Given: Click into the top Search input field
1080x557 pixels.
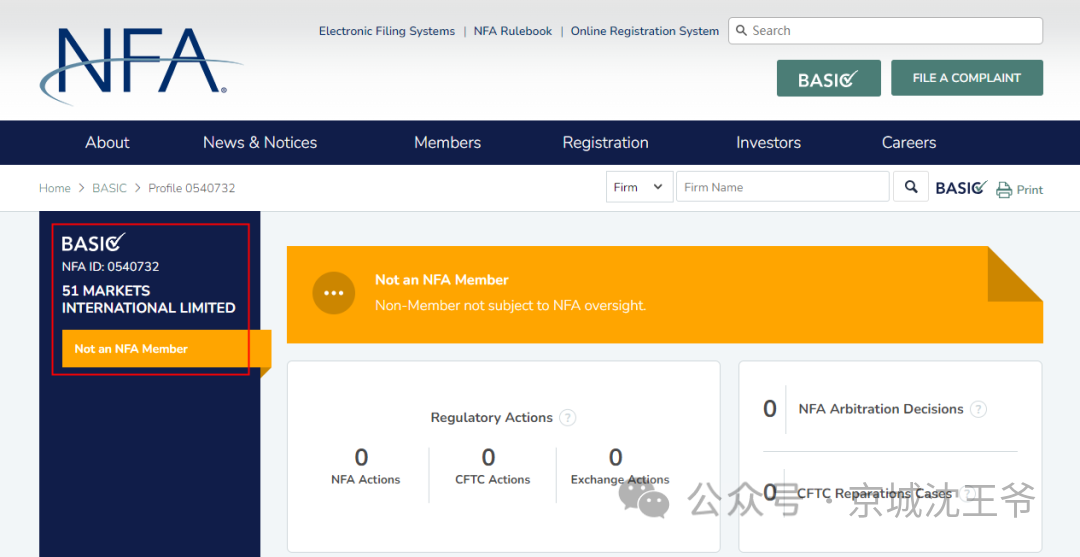Looking at the screenshot, I should coord(885,30).
